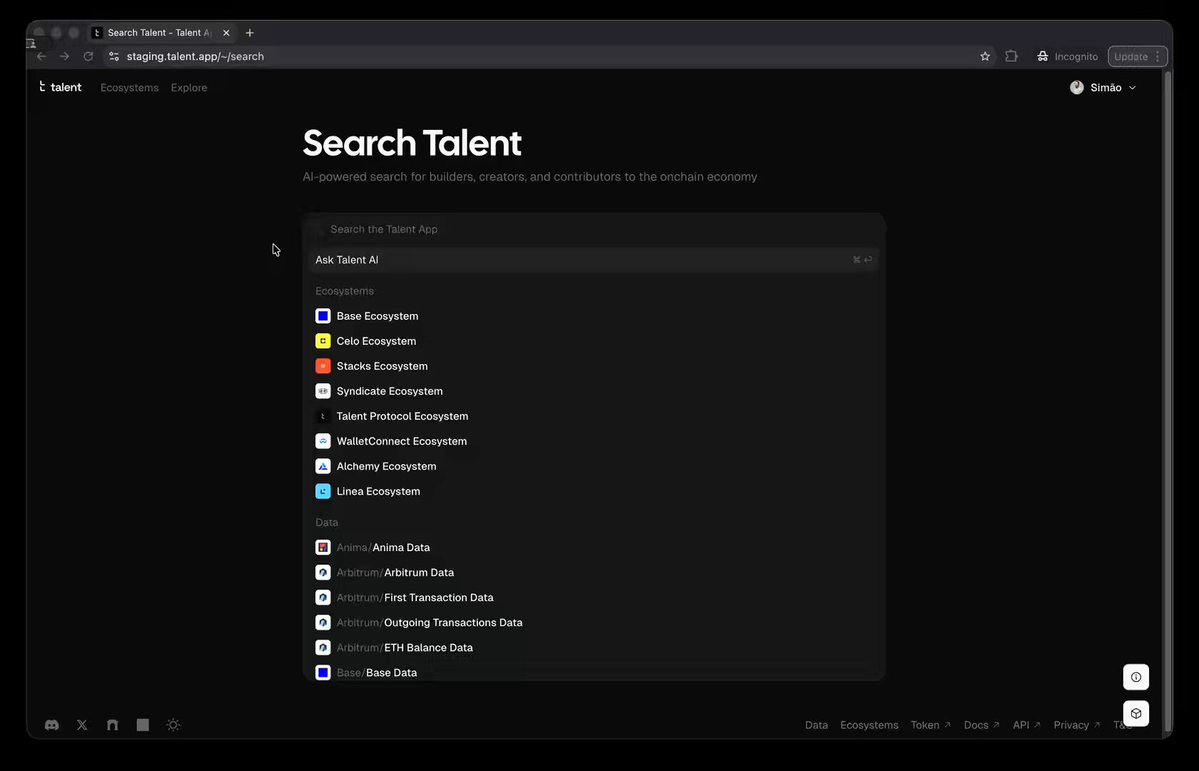Open a new browser tab
The width and height of the screenshot is (1199, 771).
[249, 33]
